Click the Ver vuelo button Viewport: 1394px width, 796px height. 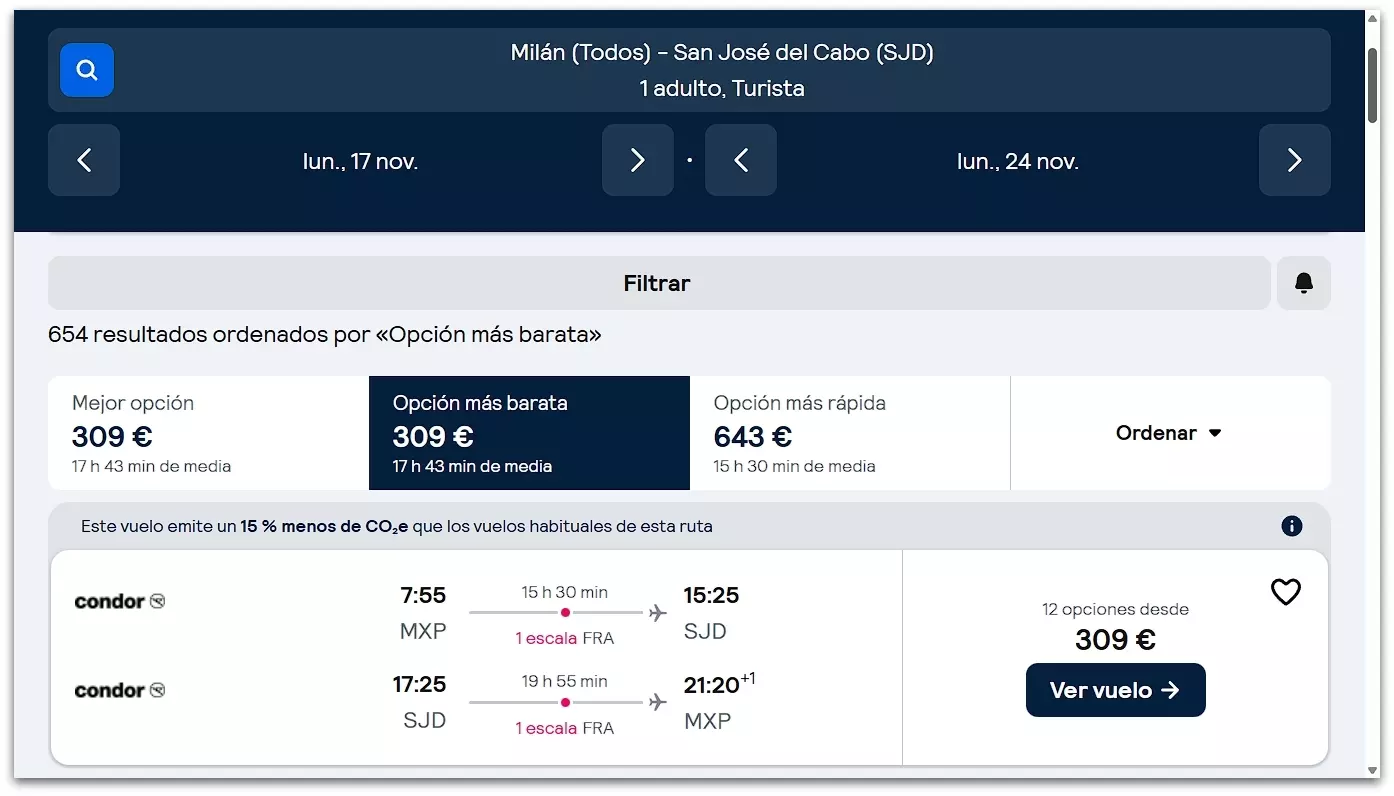point(1115,690)
